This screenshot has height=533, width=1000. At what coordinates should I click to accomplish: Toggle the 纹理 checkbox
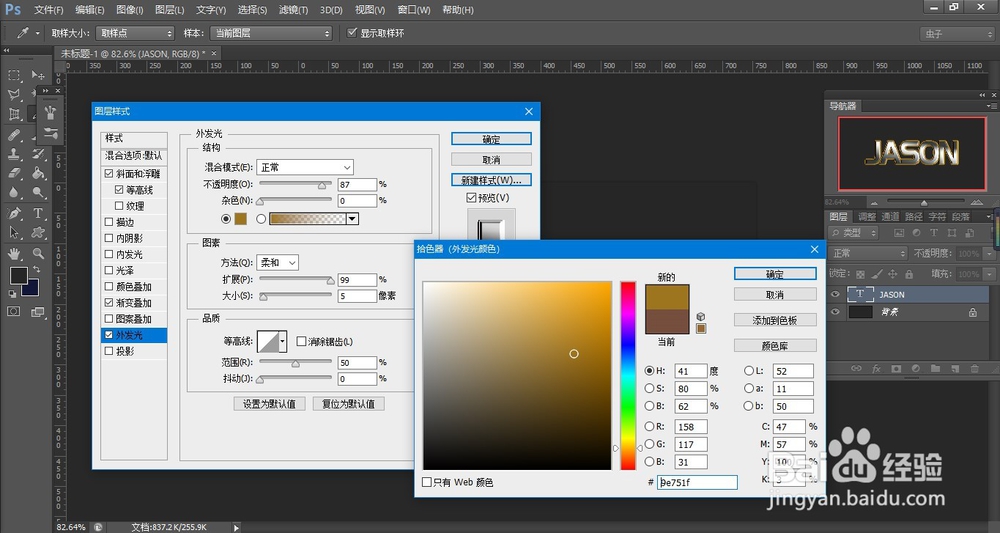119,206
